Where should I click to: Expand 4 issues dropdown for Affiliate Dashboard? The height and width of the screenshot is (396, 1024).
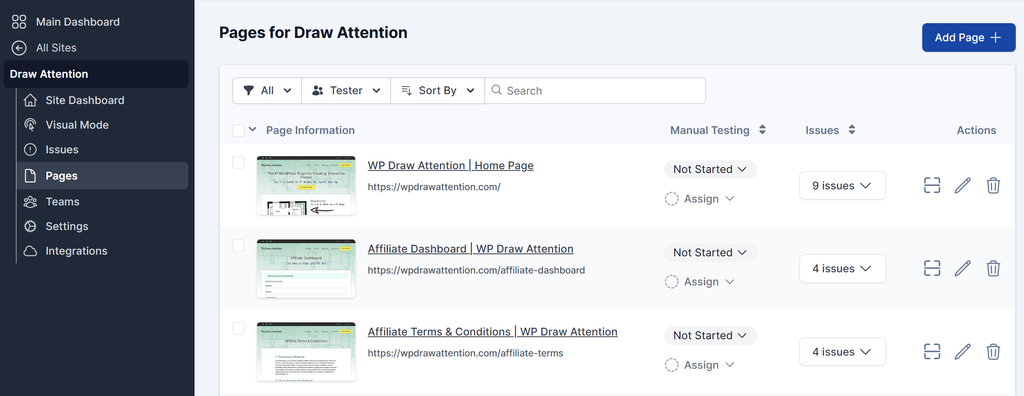click(x=842, y=269)
